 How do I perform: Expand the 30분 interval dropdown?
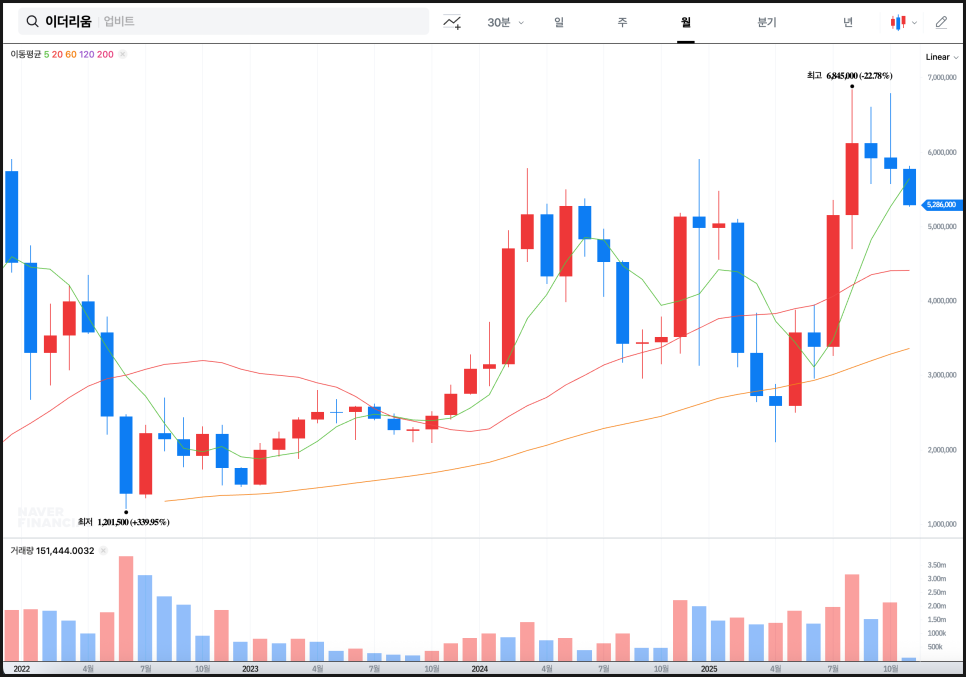tap(505, 22)
